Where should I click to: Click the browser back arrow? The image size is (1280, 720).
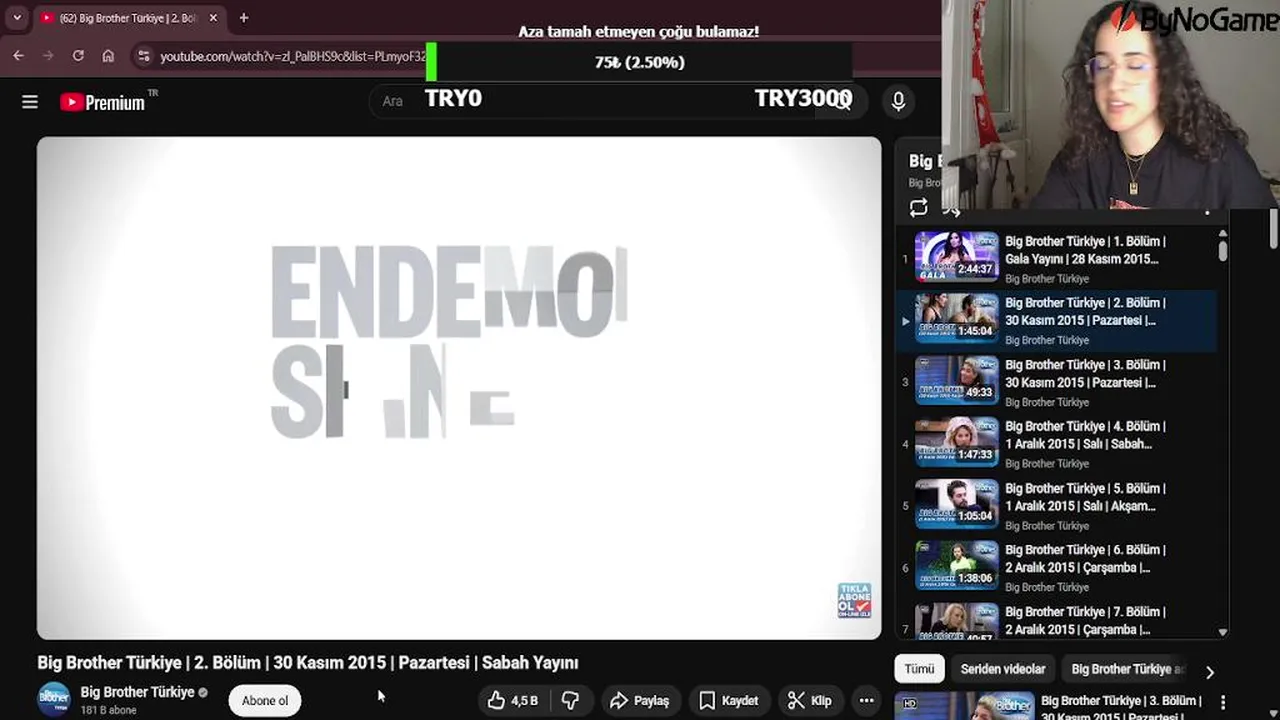[18, 56]
